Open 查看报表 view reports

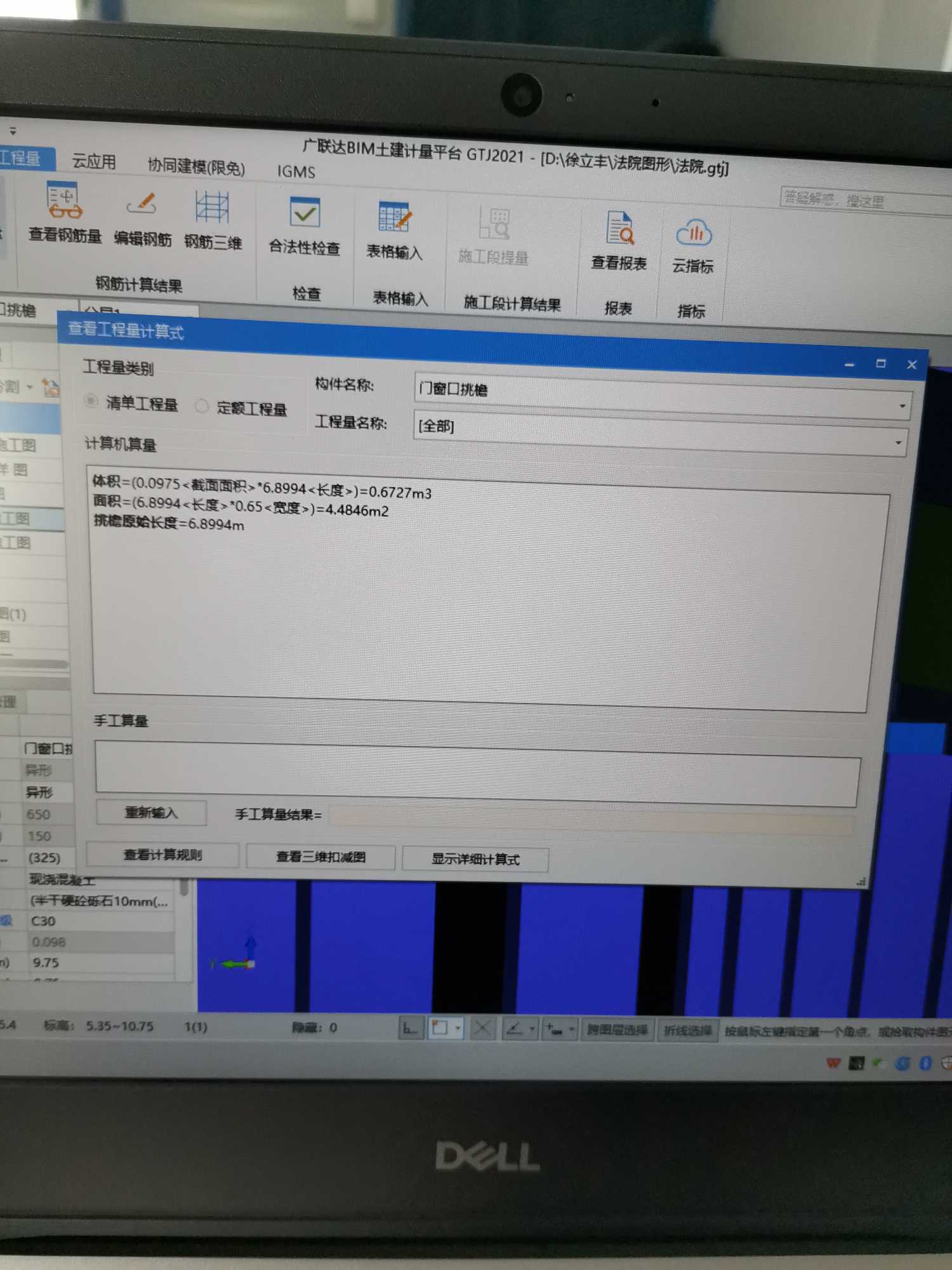tap(619, 241)
